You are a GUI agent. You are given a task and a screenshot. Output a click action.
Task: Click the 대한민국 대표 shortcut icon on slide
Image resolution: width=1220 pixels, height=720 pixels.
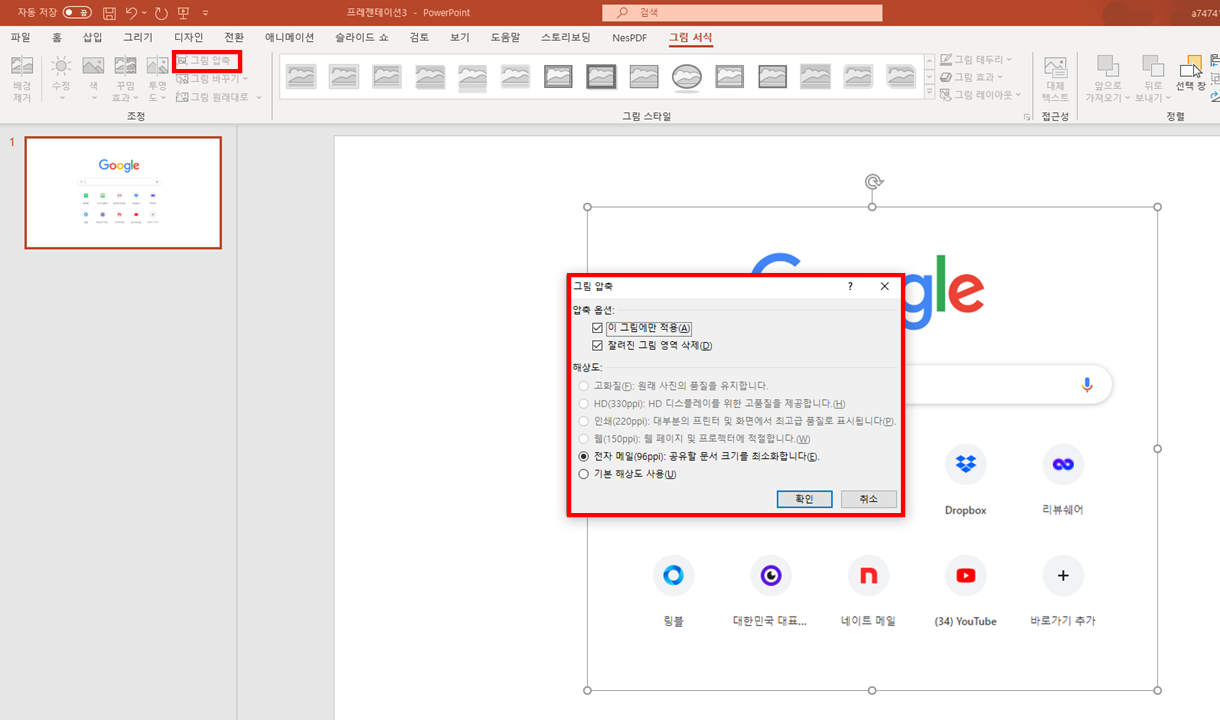click(770, 575)
